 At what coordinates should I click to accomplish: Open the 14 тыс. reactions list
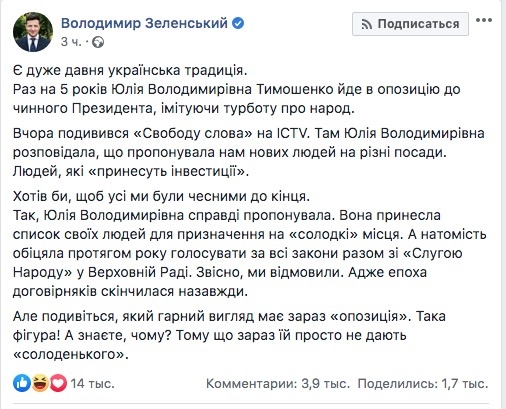pos(92,384)
